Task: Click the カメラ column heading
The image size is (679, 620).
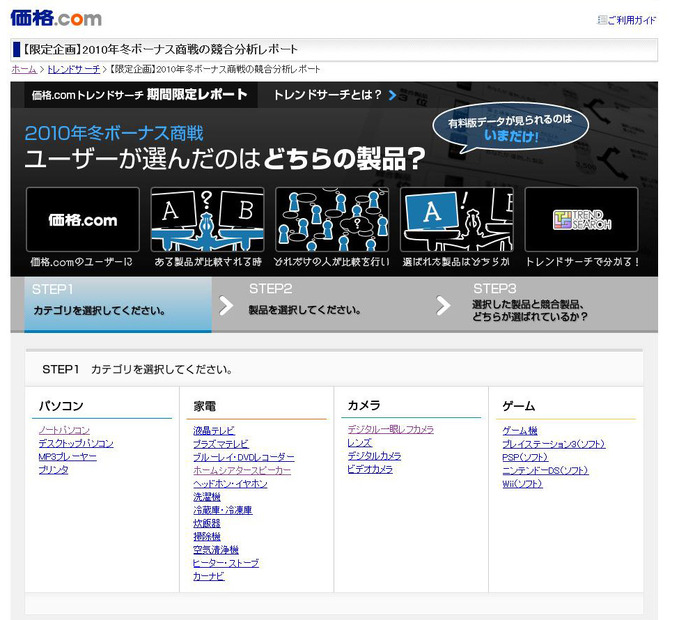Action: point(364,406)
